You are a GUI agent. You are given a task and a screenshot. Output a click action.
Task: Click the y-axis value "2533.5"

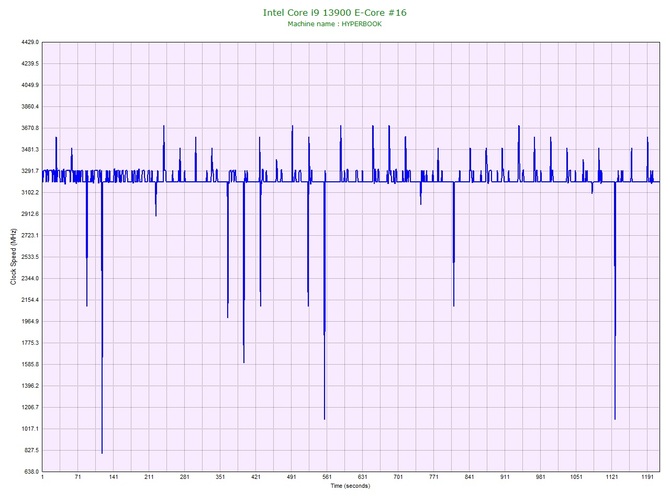click(x=30, y=257)
